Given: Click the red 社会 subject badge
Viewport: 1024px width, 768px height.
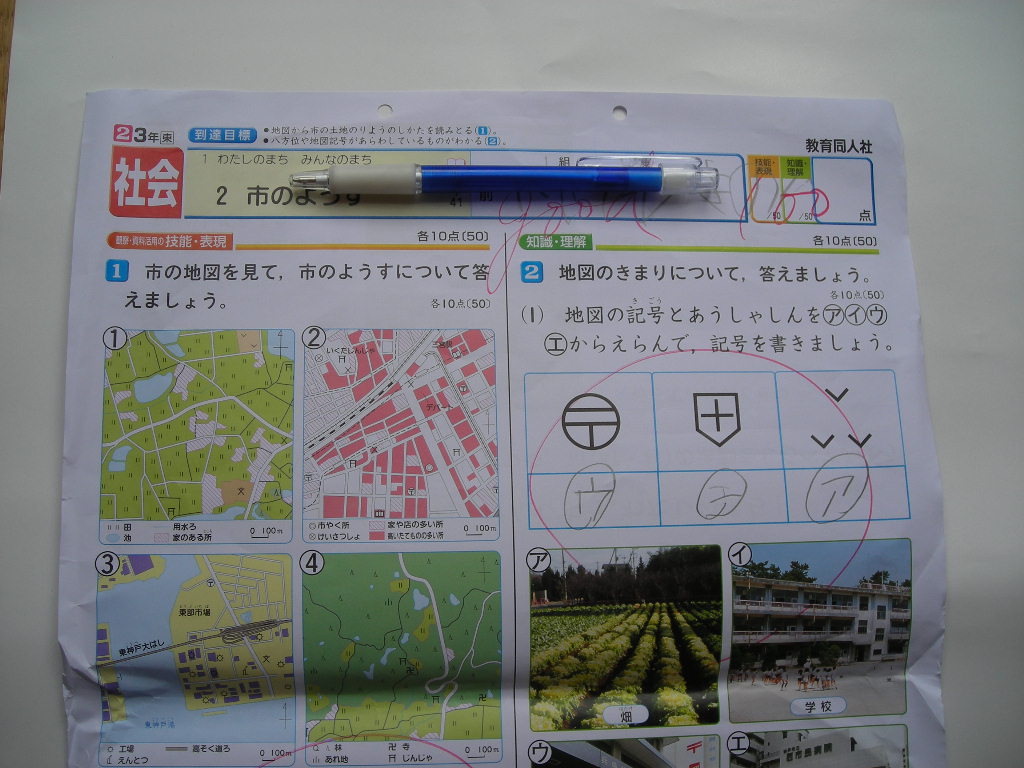Looking at the screenshot, I should click(x=146, y=183).
